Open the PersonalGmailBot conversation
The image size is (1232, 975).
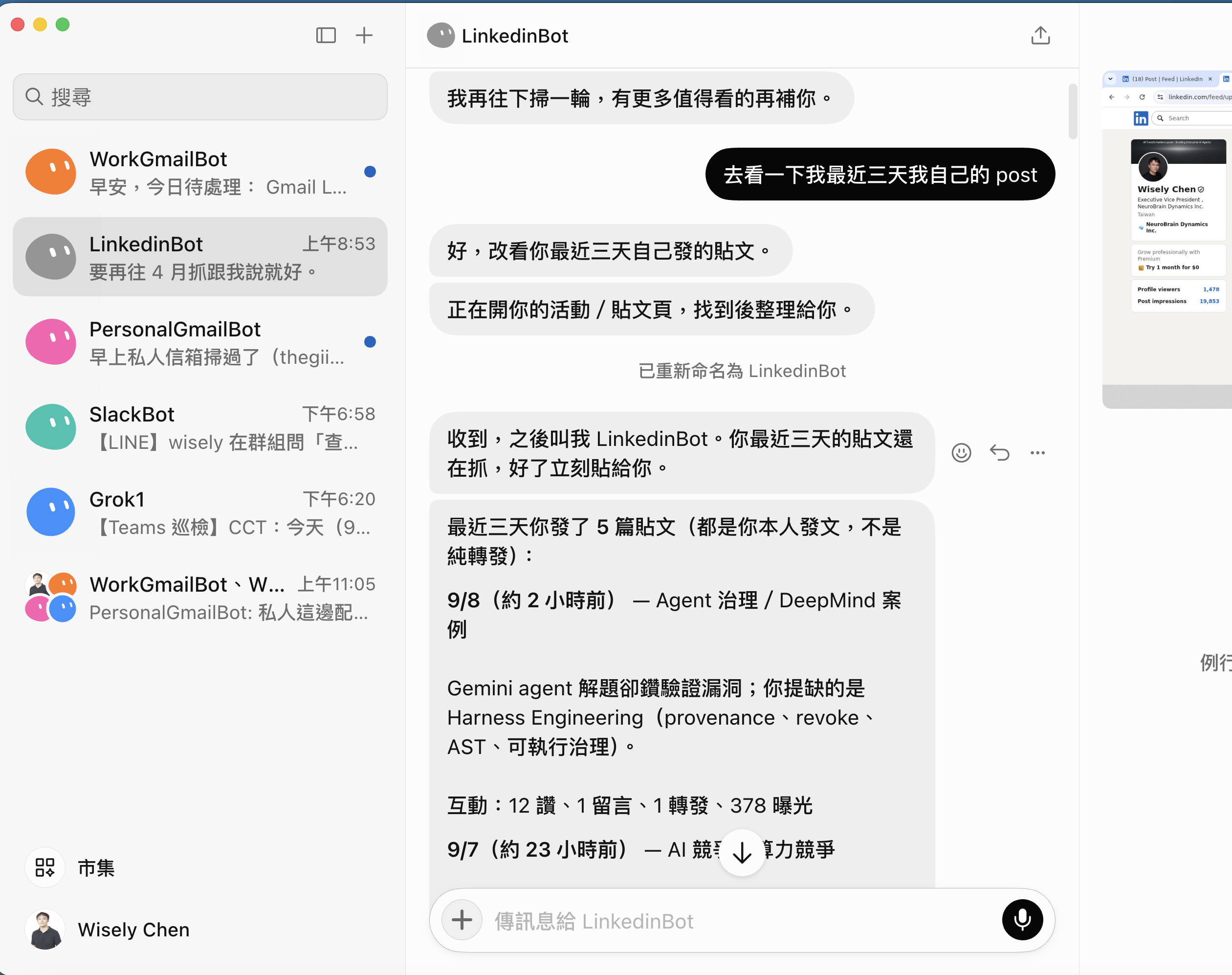coord(200,342)
